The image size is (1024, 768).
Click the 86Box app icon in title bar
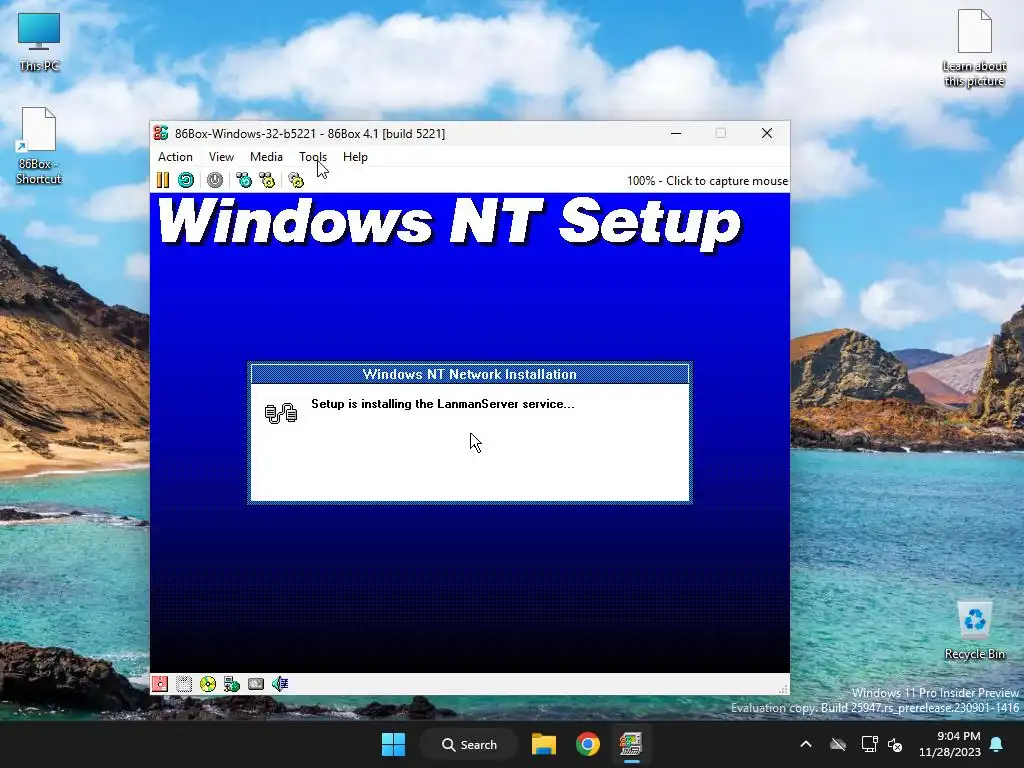161,133
